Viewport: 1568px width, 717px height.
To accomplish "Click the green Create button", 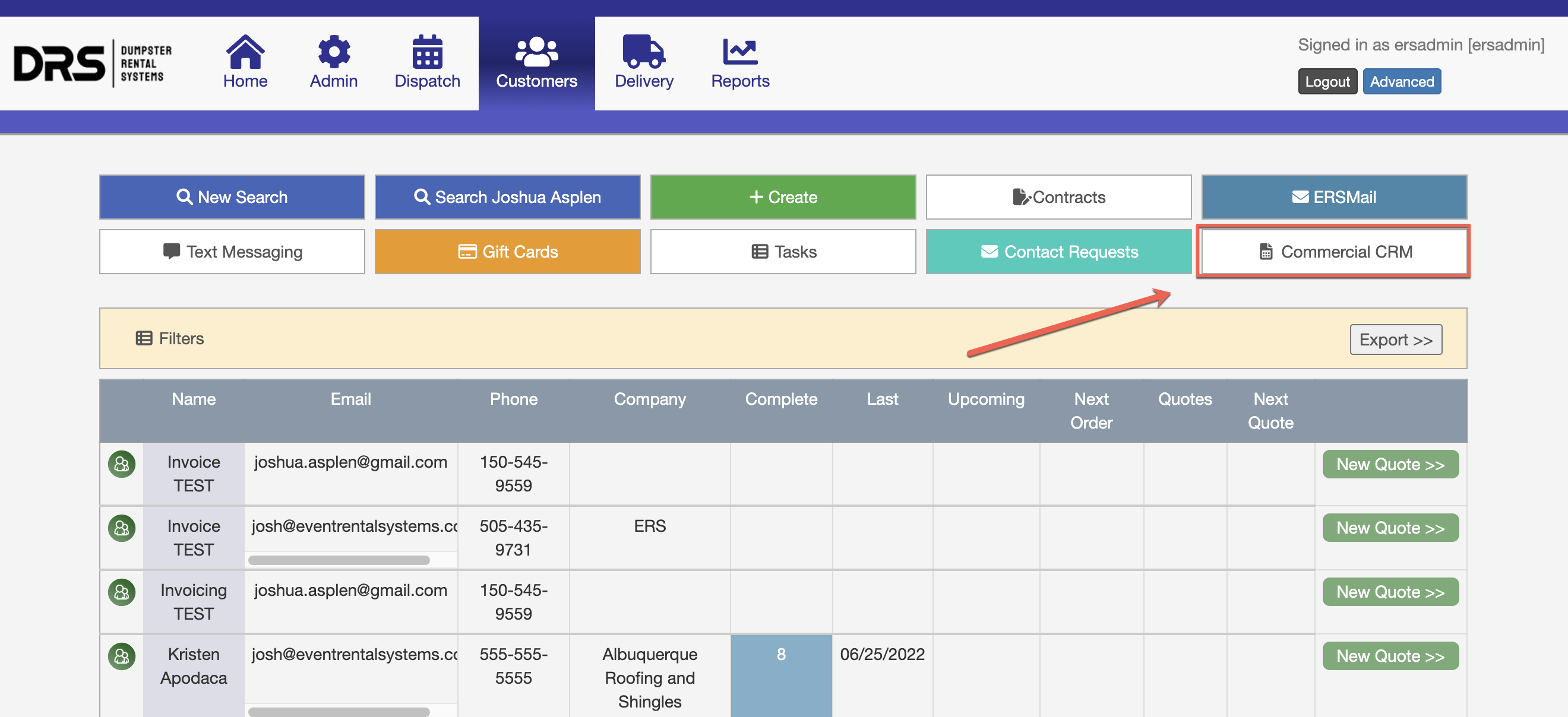I will tap(783, 197).
